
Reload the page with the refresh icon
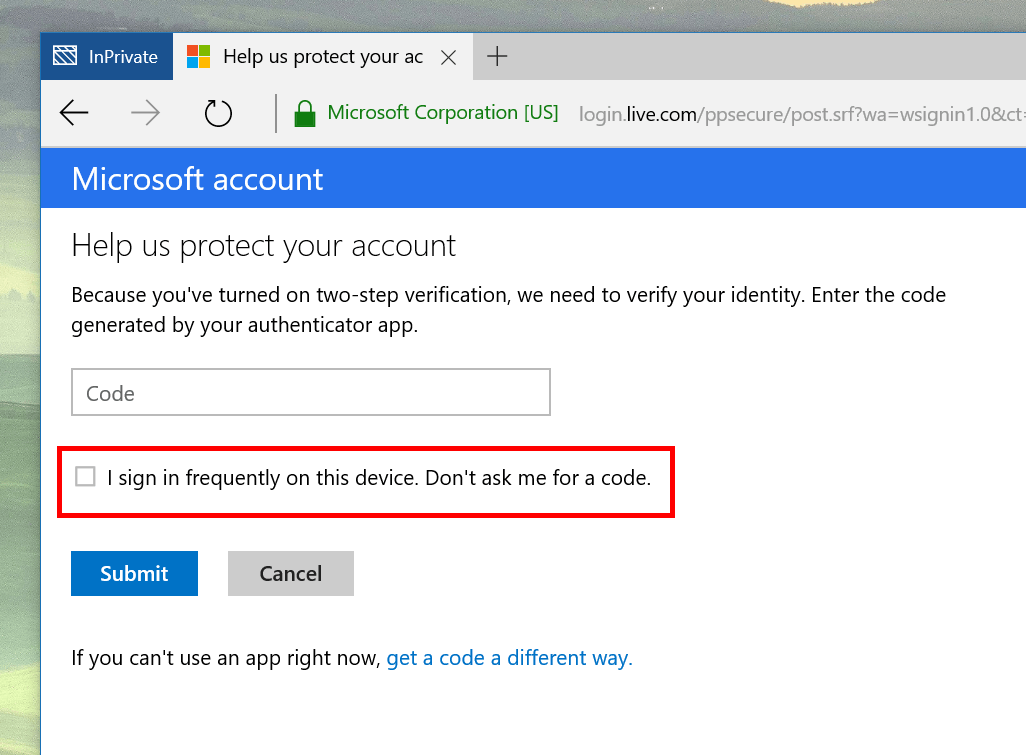[x=218, y=113]
